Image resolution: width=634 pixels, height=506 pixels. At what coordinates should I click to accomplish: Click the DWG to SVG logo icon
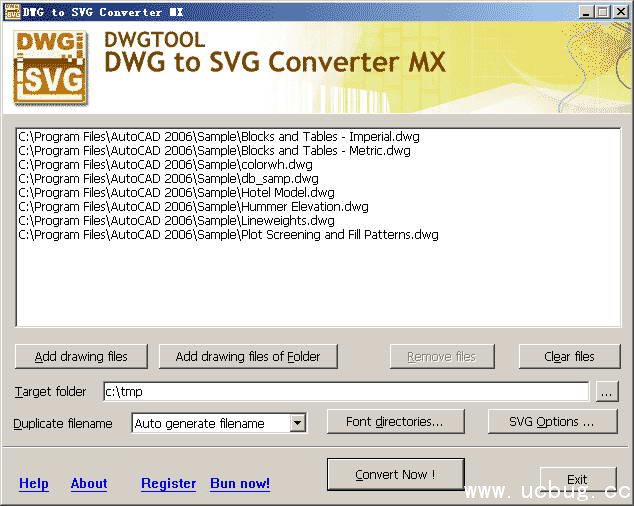click(49, 66)
